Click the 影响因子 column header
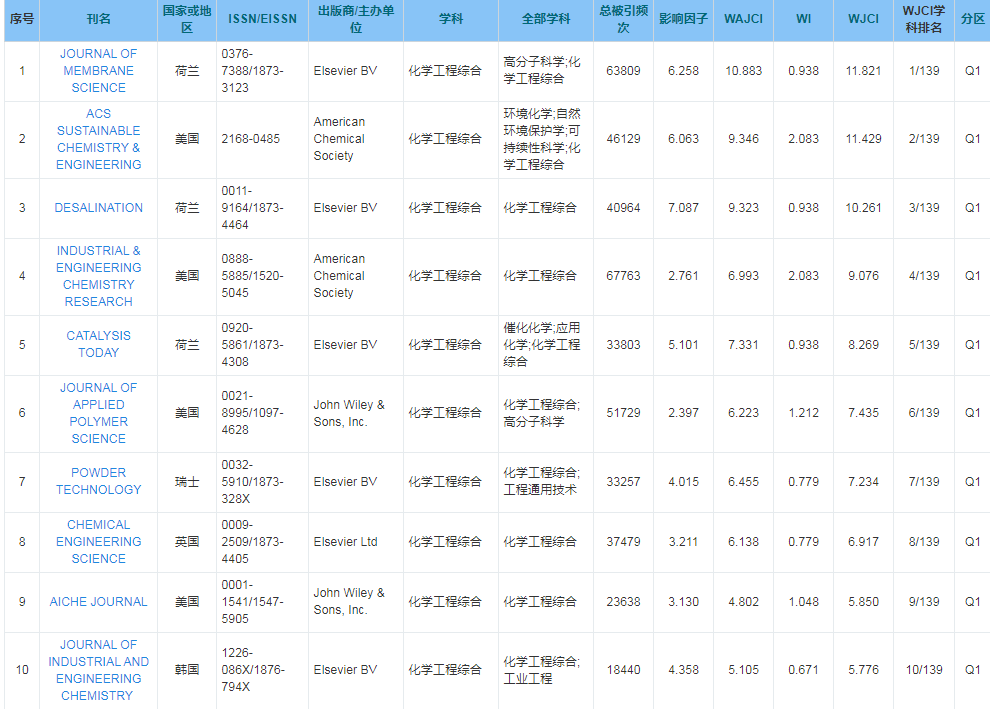 pyautogui.click(x=683, y=19)
